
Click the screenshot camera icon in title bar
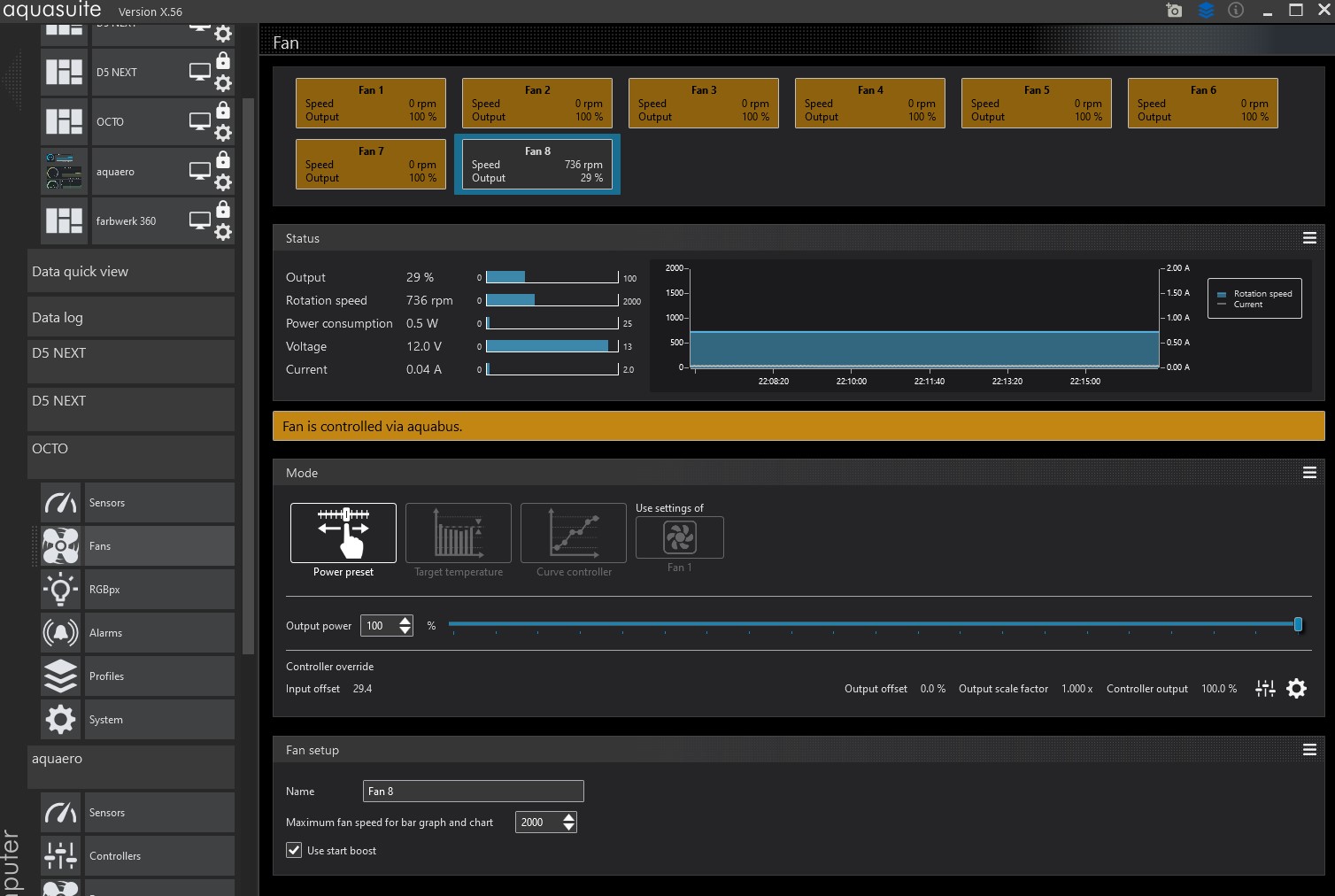(1174, 11)
